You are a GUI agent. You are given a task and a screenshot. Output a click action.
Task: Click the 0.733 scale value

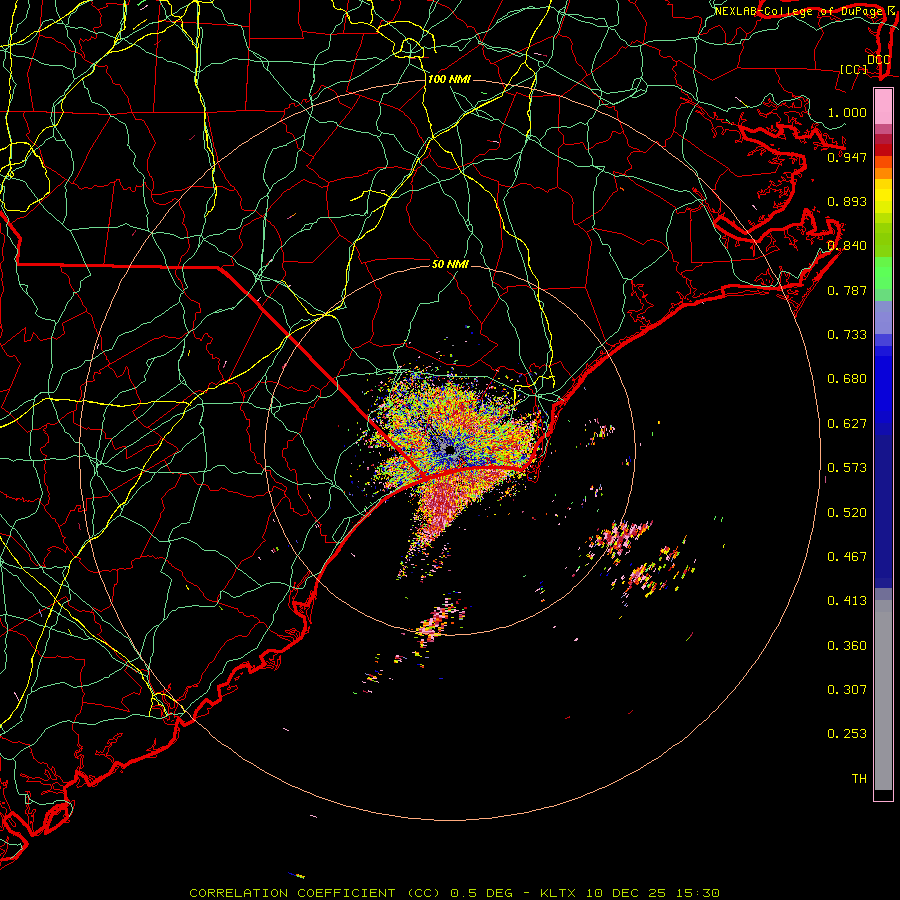coord(847,335)
